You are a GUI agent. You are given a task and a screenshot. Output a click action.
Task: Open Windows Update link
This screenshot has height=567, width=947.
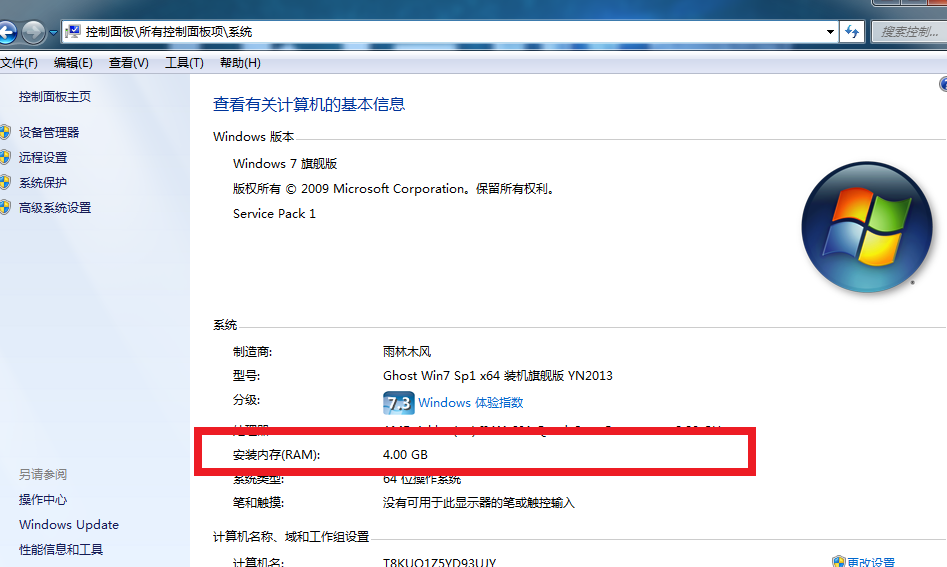coord(69,525)
